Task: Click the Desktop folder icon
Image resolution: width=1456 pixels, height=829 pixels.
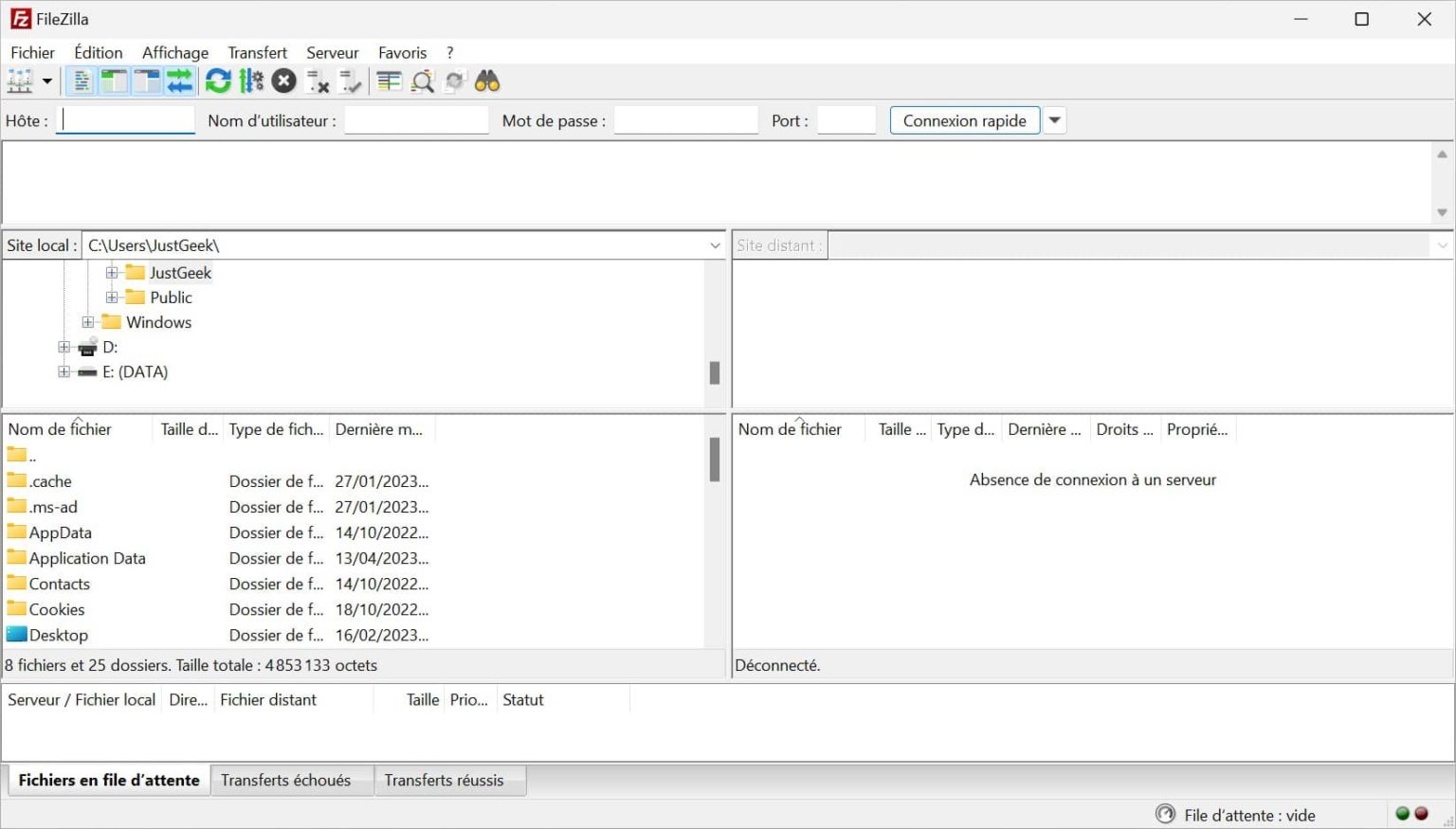Action: pyautogui.click(x=16, y=633)
